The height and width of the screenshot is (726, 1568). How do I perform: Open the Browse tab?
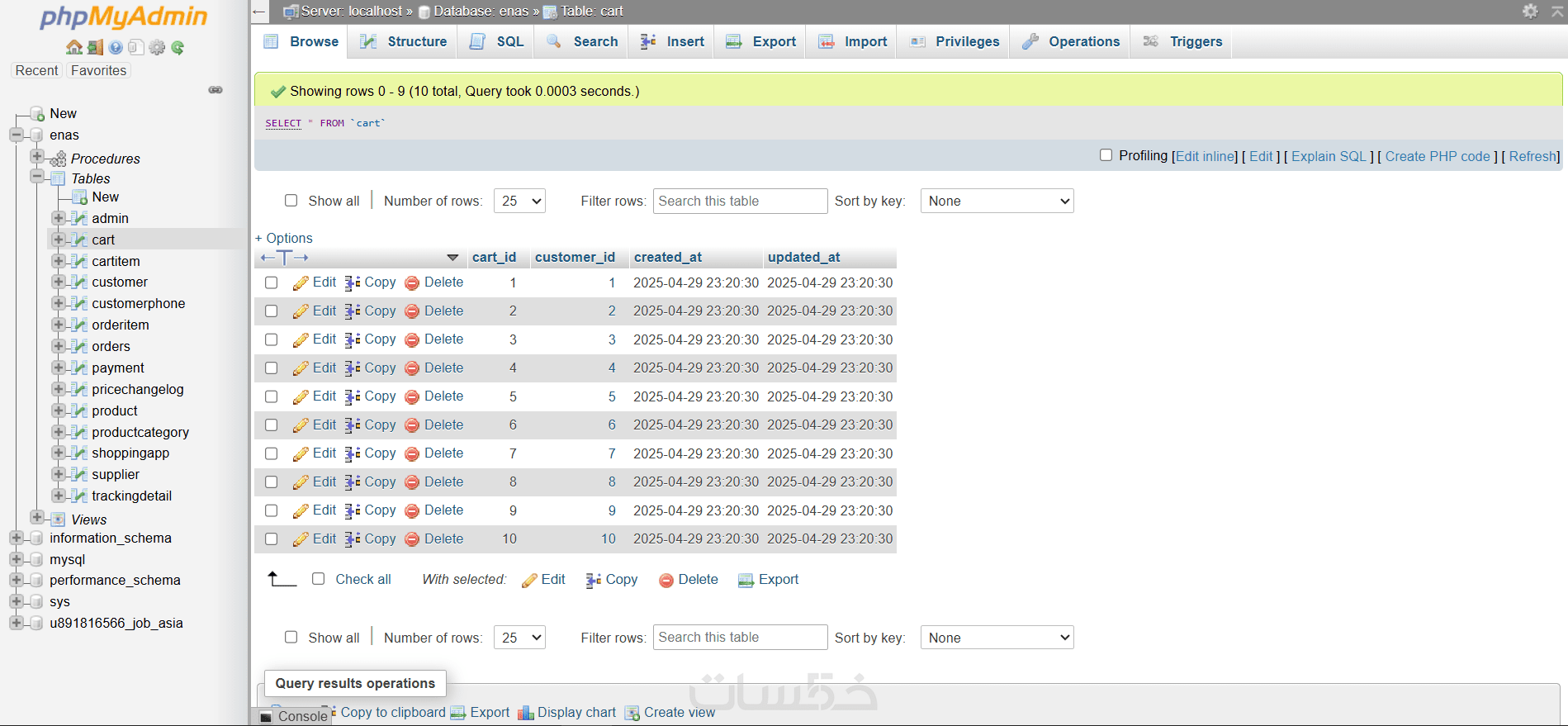tap(301, 41)
